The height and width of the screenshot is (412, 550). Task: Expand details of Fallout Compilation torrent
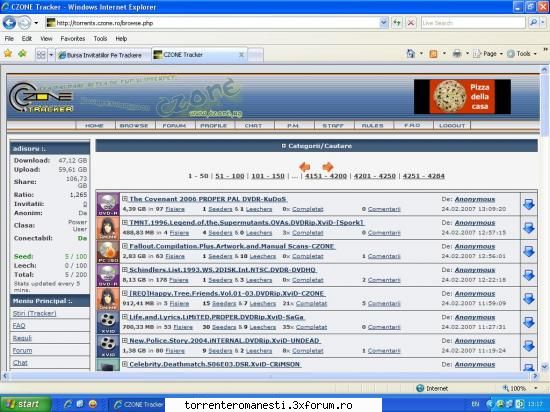[125, 246]
